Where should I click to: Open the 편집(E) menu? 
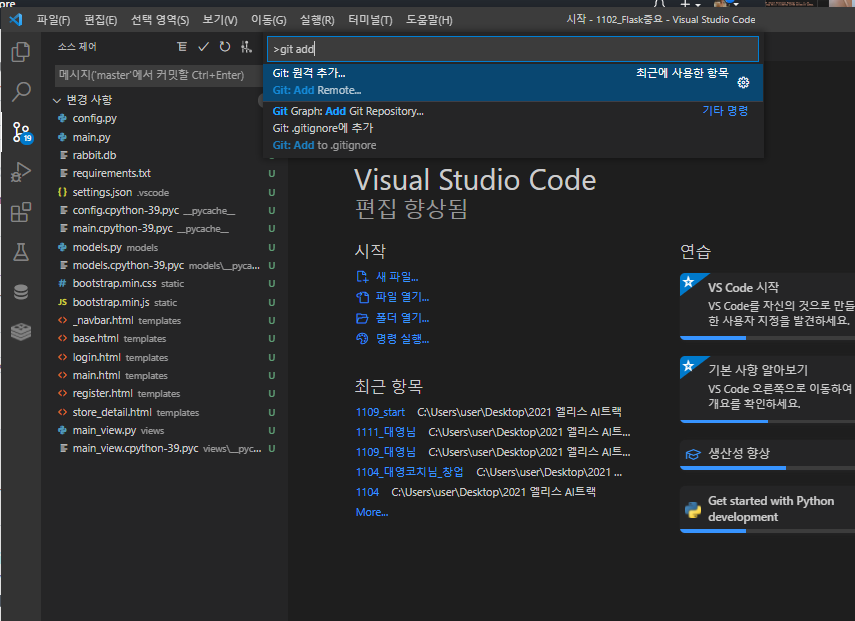[x=100, y=20]
